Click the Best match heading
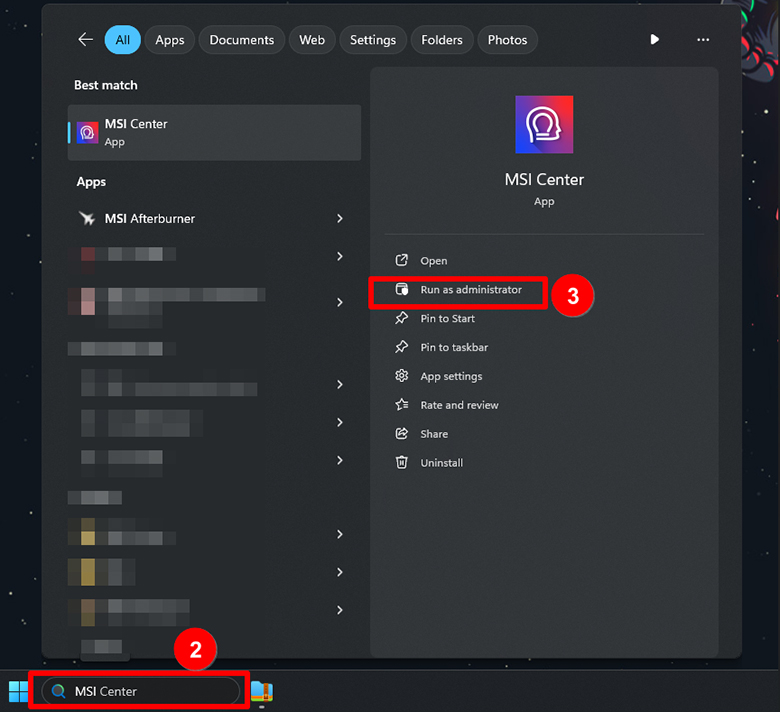The height and width of the screenshot is (712, 780). [x=105, y=85]
